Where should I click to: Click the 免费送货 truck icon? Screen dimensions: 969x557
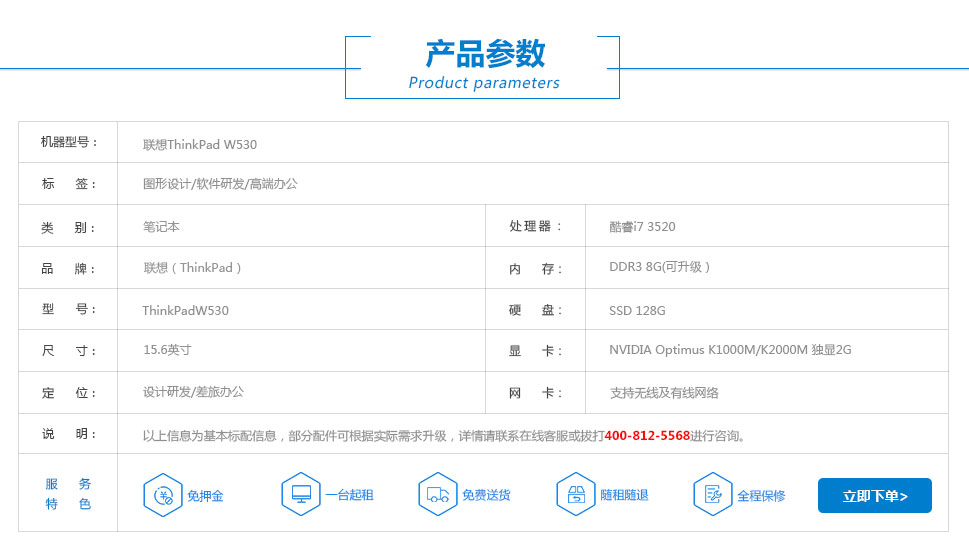coord(438,494)
